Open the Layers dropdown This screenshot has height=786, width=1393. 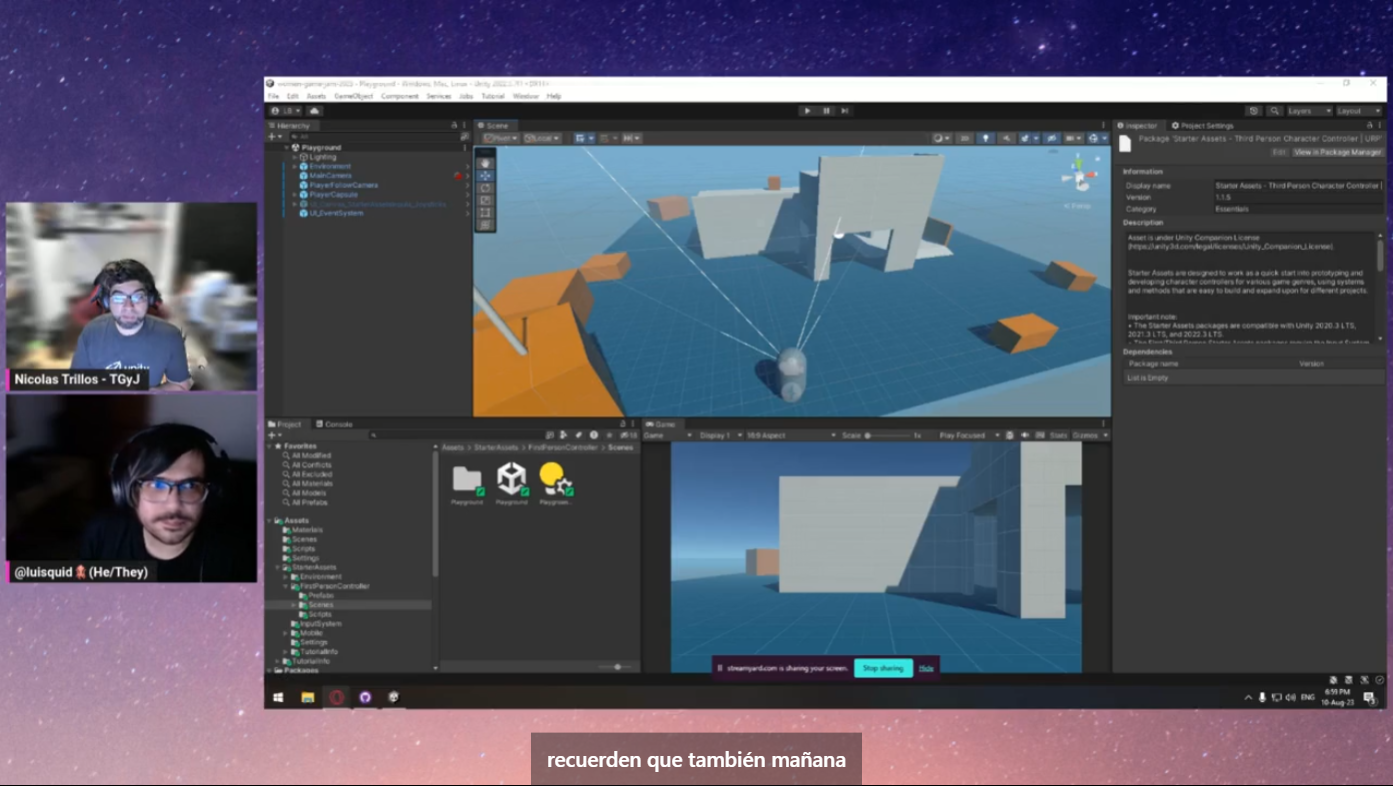pyautogui.click(x=1309, y=111)
